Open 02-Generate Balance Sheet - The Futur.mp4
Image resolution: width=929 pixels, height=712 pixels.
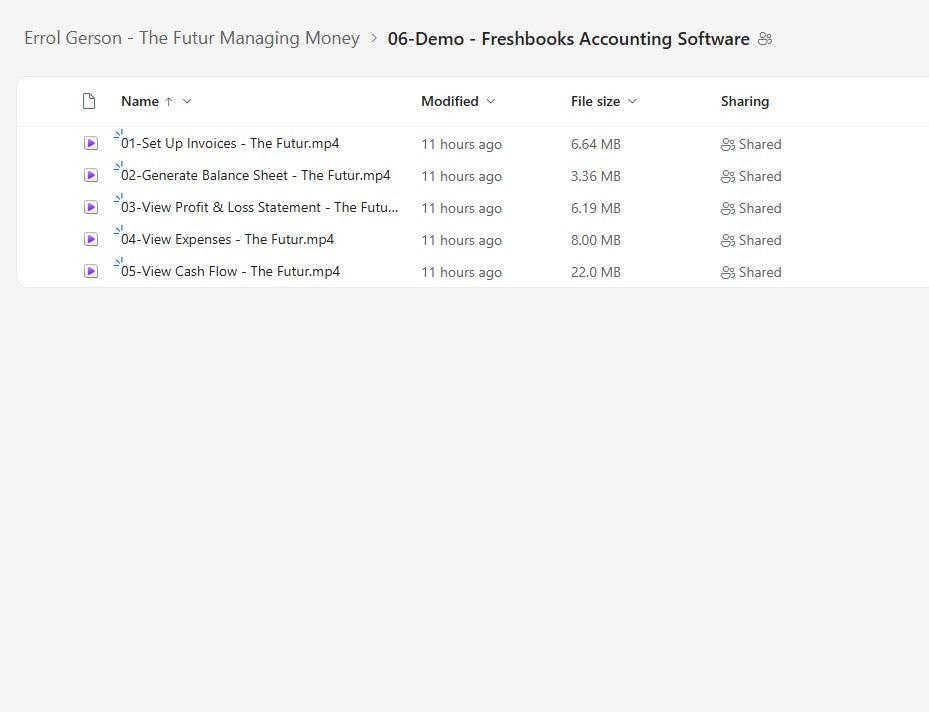click(255, 175)
